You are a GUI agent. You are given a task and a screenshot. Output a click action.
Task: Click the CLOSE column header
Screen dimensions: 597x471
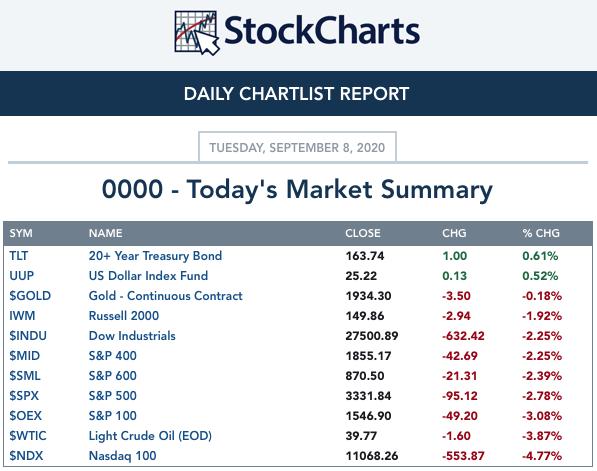click(x=363, y=233)
